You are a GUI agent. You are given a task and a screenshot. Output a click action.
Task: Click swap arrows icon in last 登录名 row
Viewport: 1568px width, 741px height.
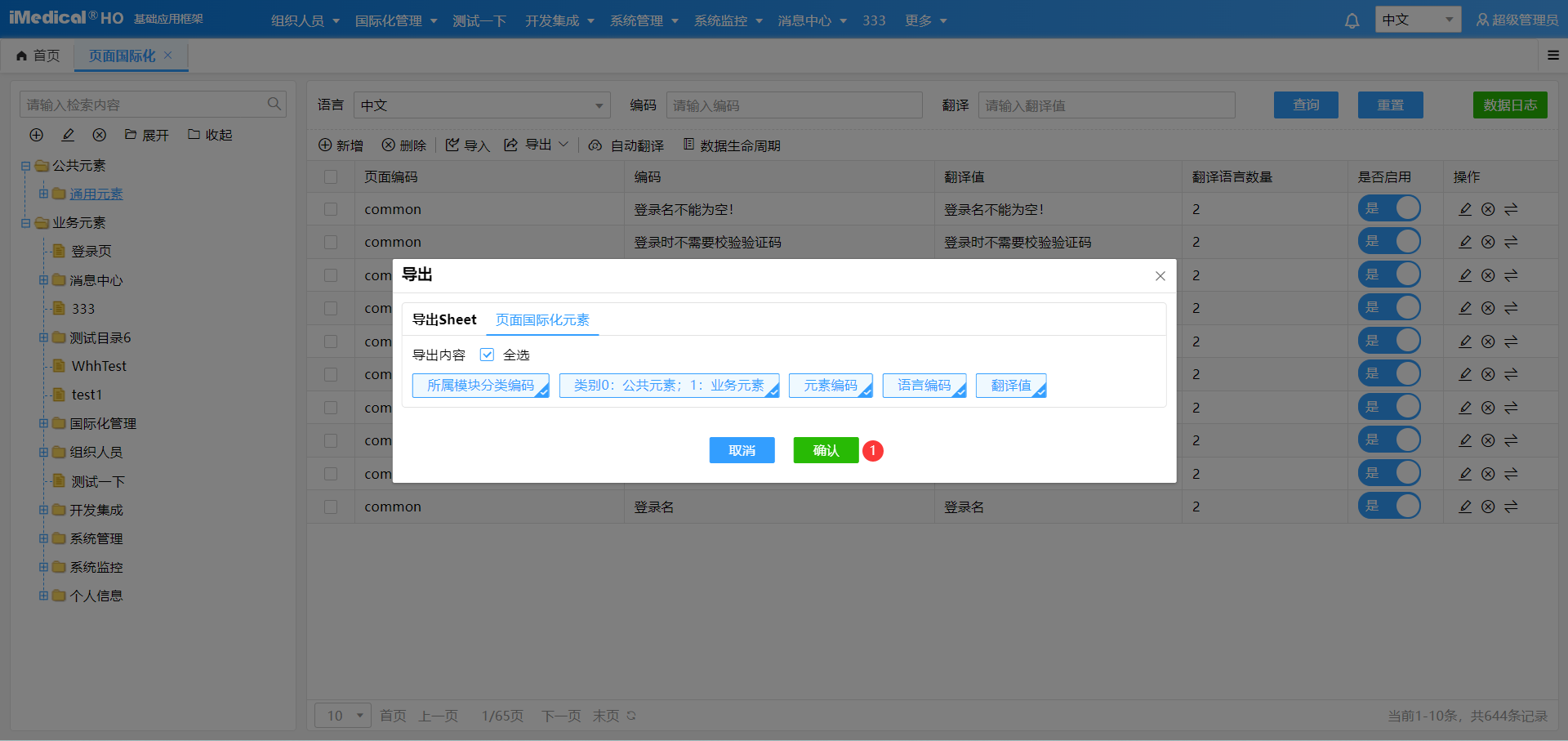[1511, 507]
